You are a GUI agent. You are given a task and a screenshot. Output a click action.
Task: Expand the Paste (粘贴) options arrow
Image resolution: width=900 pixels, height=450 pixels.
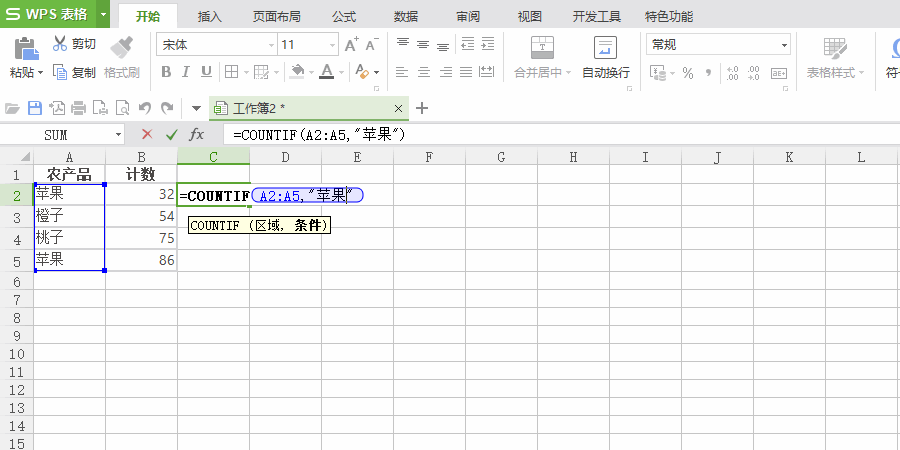40,73
